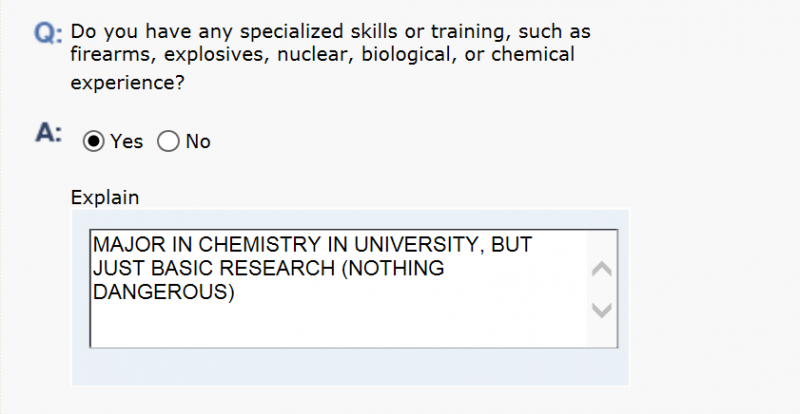The image size is (800, 414).
Task: Click the down arrow of the text box scrollbar
Action: point(602,311)
